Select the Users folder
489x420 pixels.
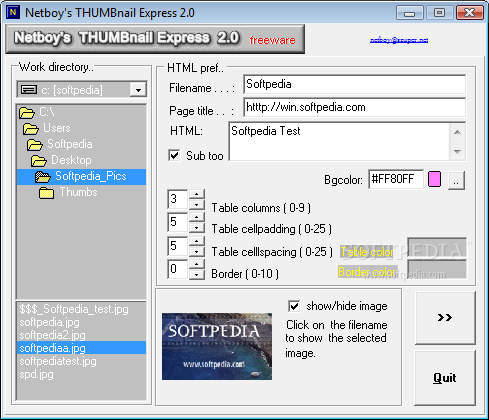(81, 128)
